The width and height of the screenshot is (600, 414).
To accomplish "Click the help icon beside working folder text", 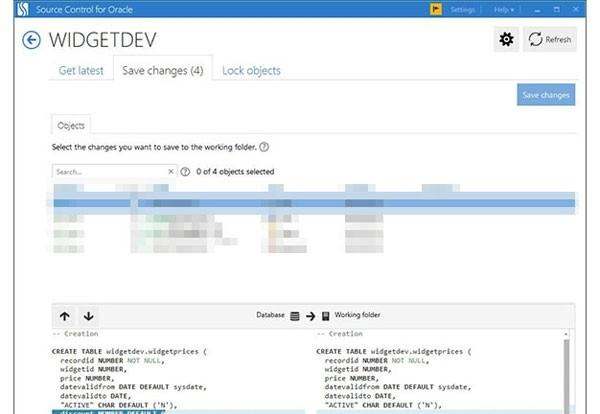I will pyautogui.click(x=264, y=147).
